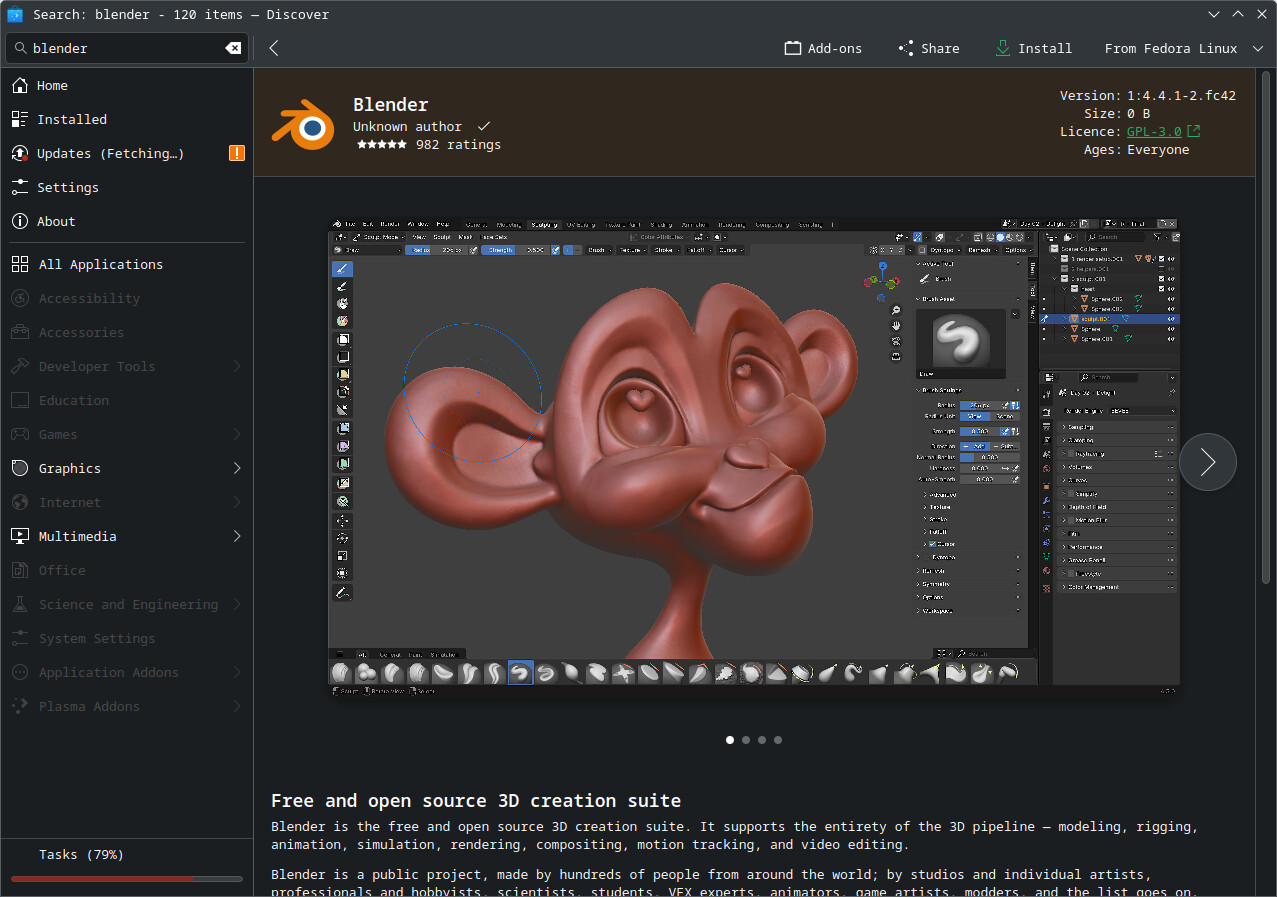The width and height of the screenshot is (1277, 897).
Task: Open the Add-ons for Blender
Action: point(823,48)
